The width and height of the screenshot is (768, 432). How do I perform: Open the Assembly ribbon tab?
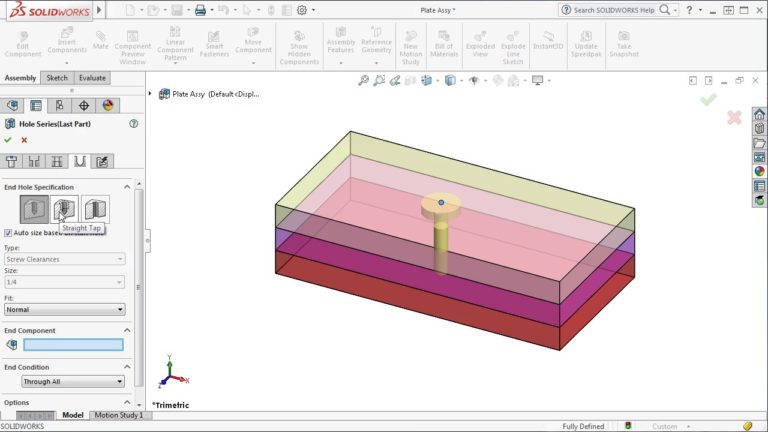(x=20, y=78)
